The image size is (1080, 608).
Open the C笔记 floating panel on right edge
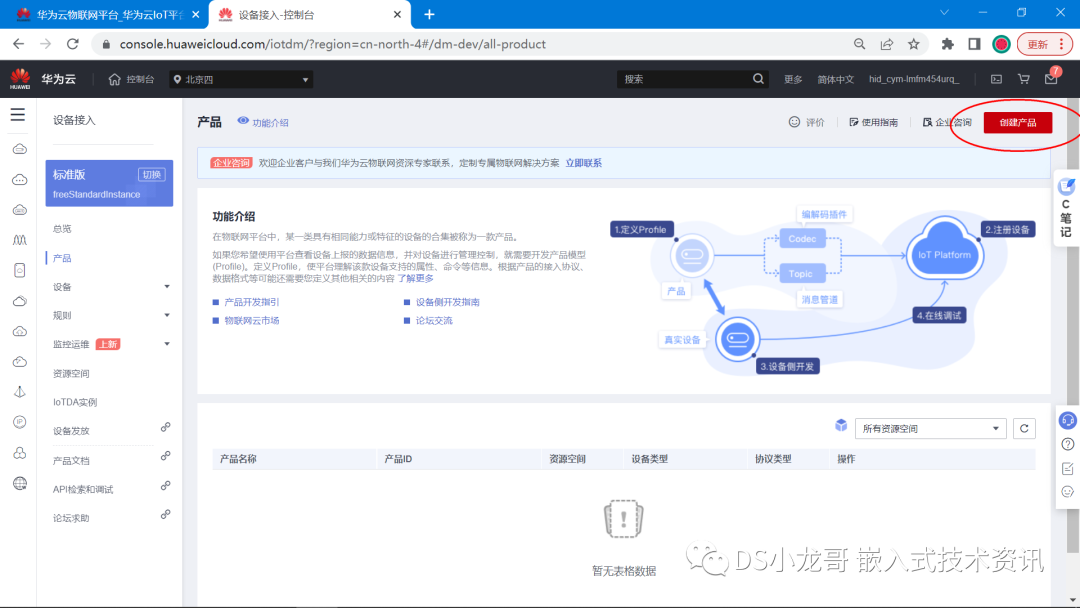point(1066,209)
